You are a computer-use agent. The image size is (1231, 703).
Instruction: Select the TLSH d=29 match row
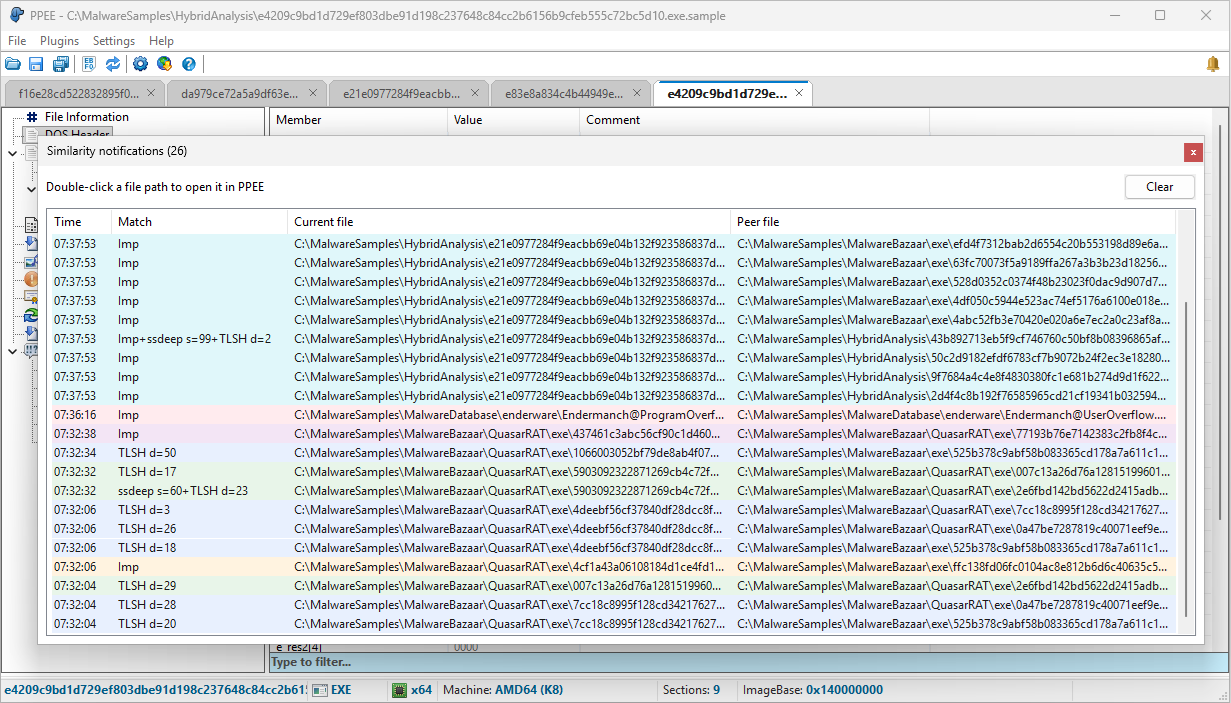[611, 586]
